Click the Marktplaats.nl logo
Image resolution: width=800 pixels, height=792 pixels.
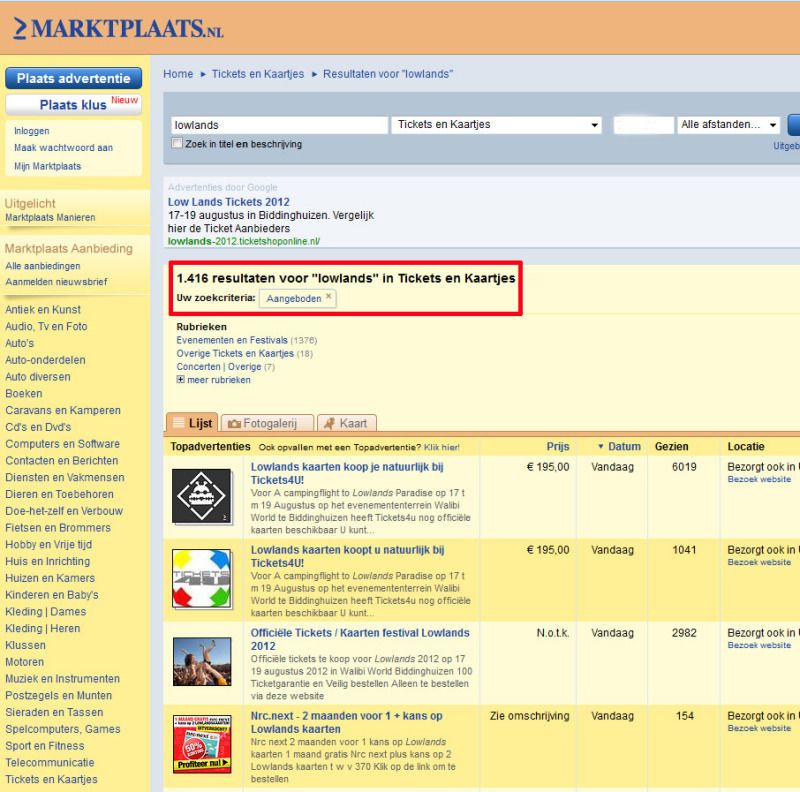tap(118, 28)
